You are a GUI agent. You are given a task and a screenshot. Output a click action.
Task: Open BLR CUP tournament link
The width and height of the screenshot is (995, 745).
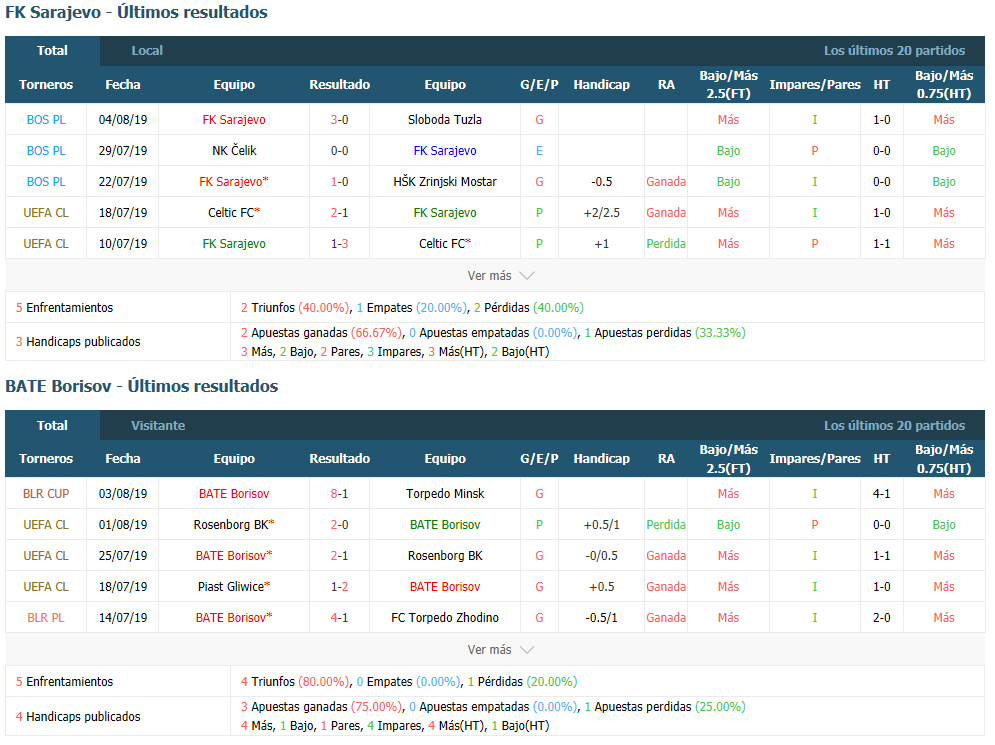coord(46,494)
